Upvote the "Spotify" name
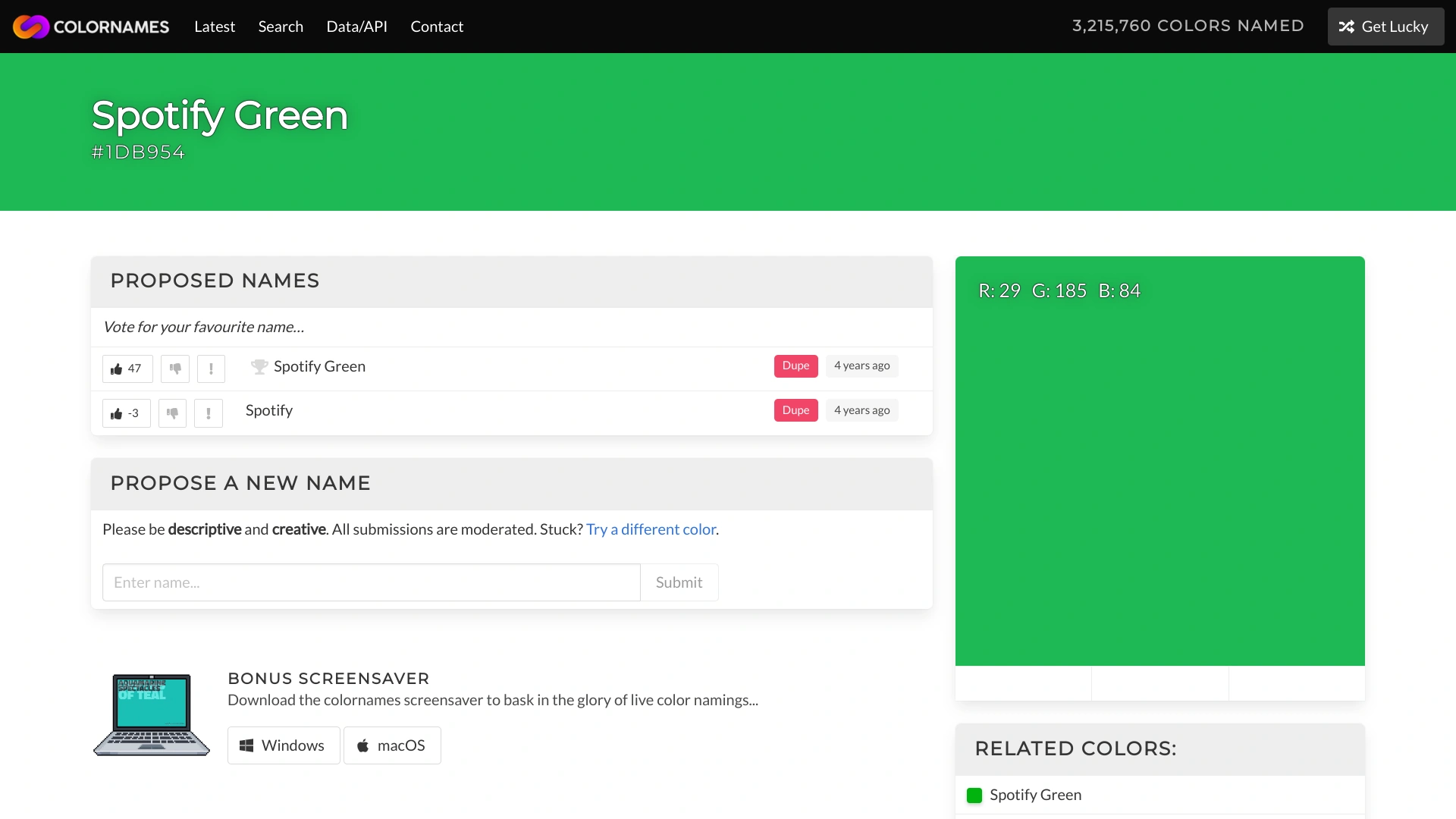This screenshot has height=819, width=1456. point(125,413)
